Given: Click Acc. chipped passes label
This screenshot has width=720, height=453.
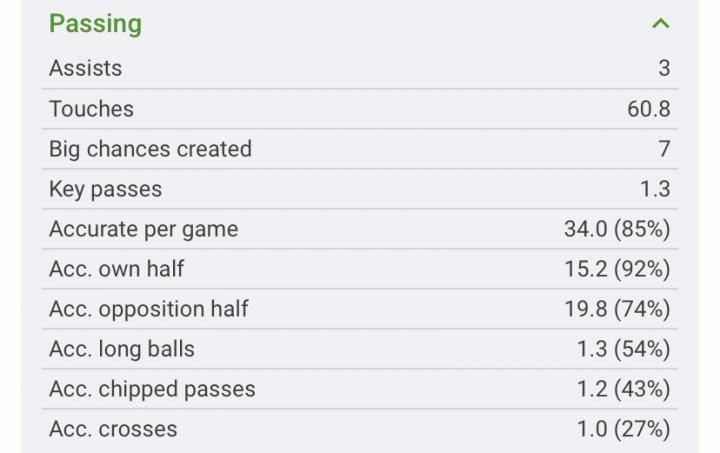Looking at the screenshot, I should click(152, 389).
